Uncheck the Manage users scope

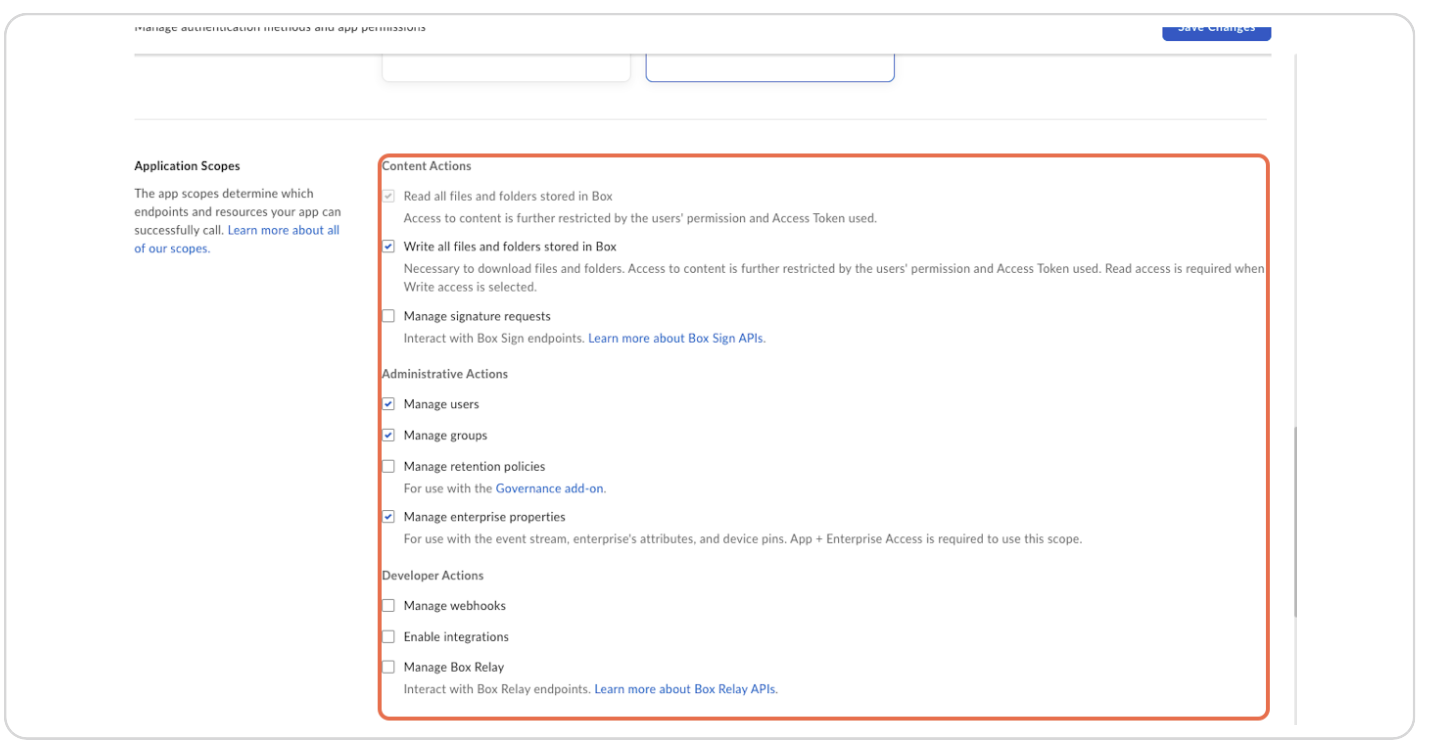(388, 404)
